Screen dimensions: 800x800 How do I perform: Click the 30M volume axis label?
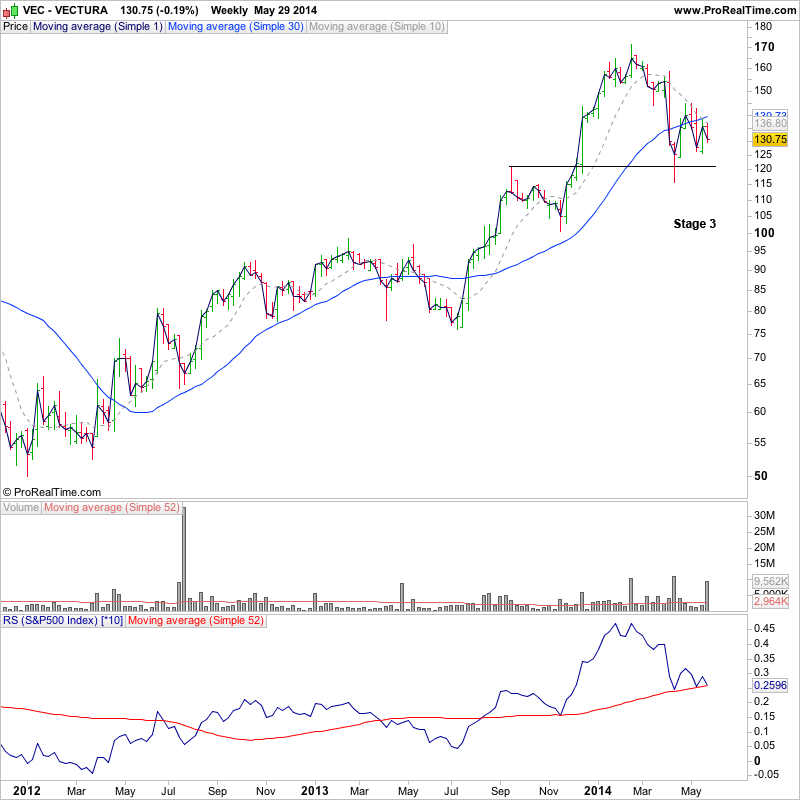tap(764, 515)
